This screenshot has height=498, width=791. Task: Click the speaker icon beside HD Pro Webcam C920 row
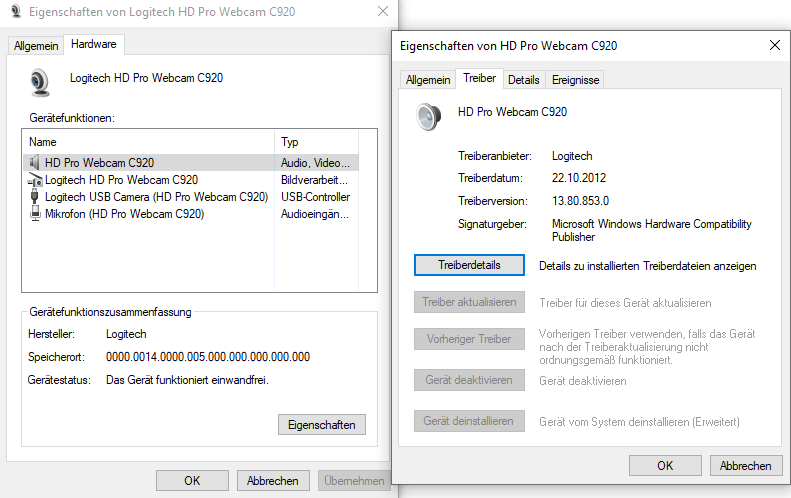tap(34, 162)
